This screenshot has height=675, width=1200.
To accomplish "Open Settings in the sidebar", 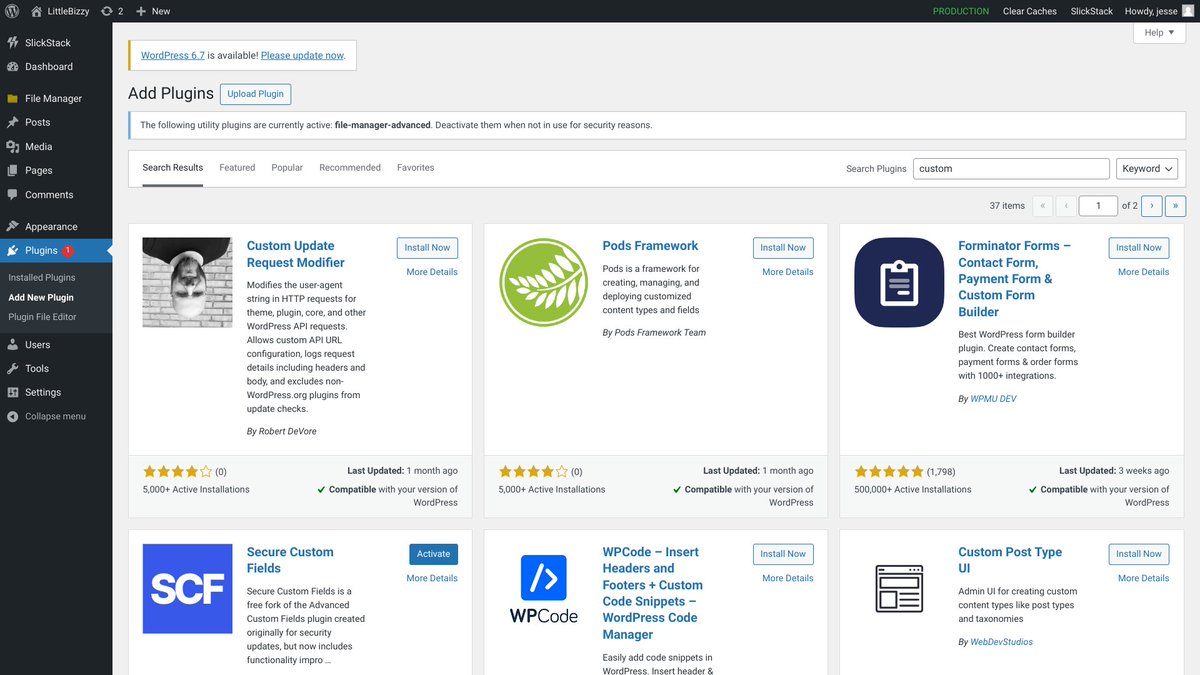I will point(56,393).
